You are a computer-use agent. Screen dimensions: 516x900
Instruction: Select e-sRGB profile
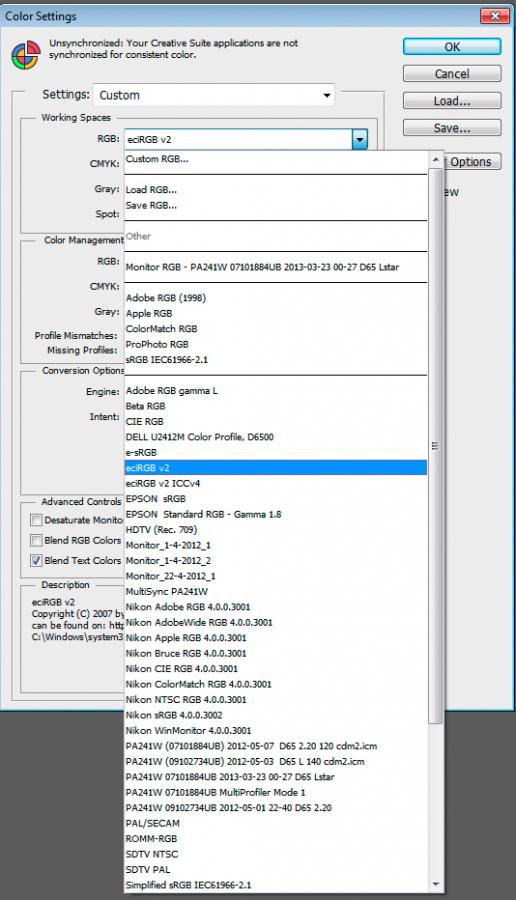[276, 452]
